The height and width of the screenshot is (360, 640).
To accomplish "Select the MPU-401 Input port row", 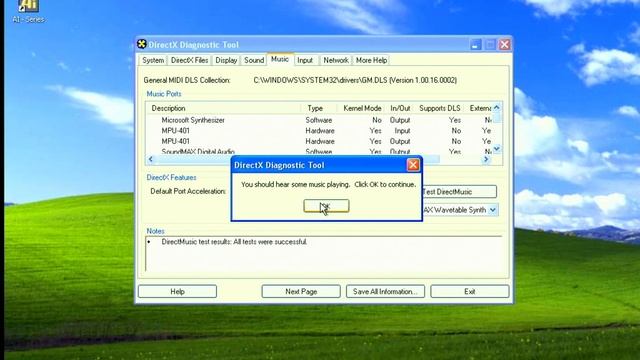I will coord(319,131).
